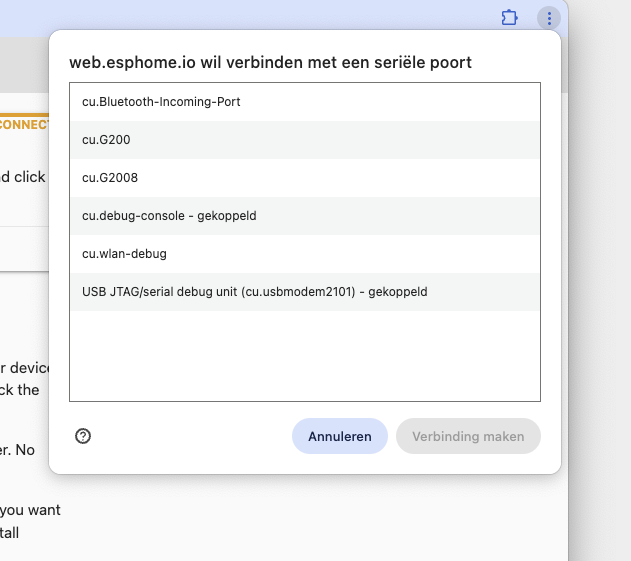Select the cu.Bluetooth-Incoming-Port entry
The image size is (631, 561).
pyautogui.click(x=304, y=102)
